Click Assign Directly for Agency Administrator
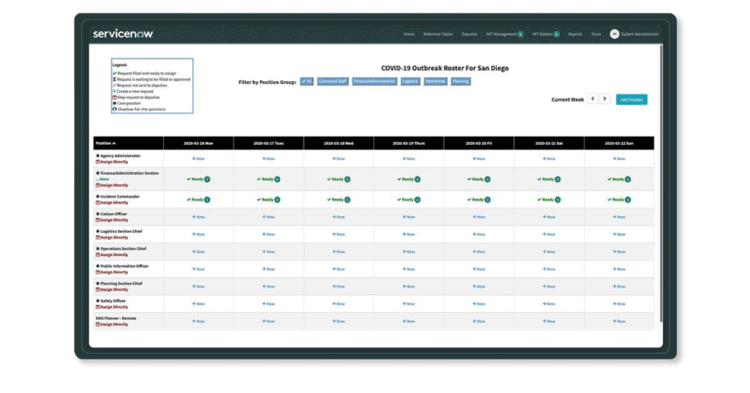 pyautogui.click(x=112, y=162)
